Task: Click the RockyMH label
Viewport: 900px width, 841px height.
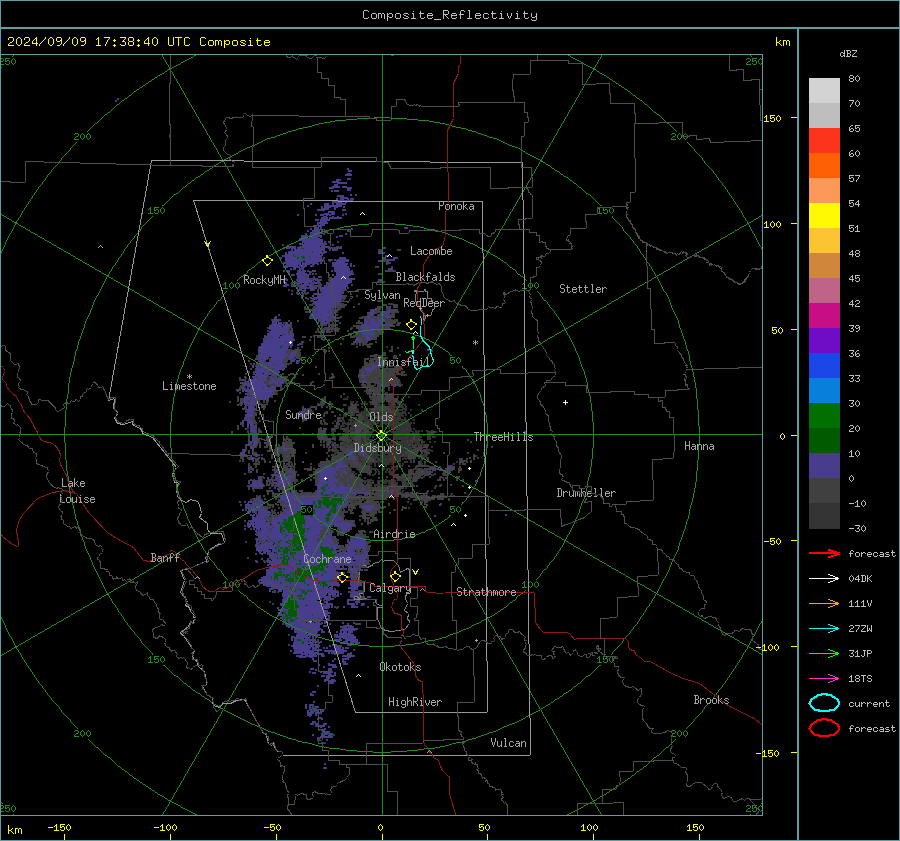Action: pyautogui.click(x=264, y=280)
